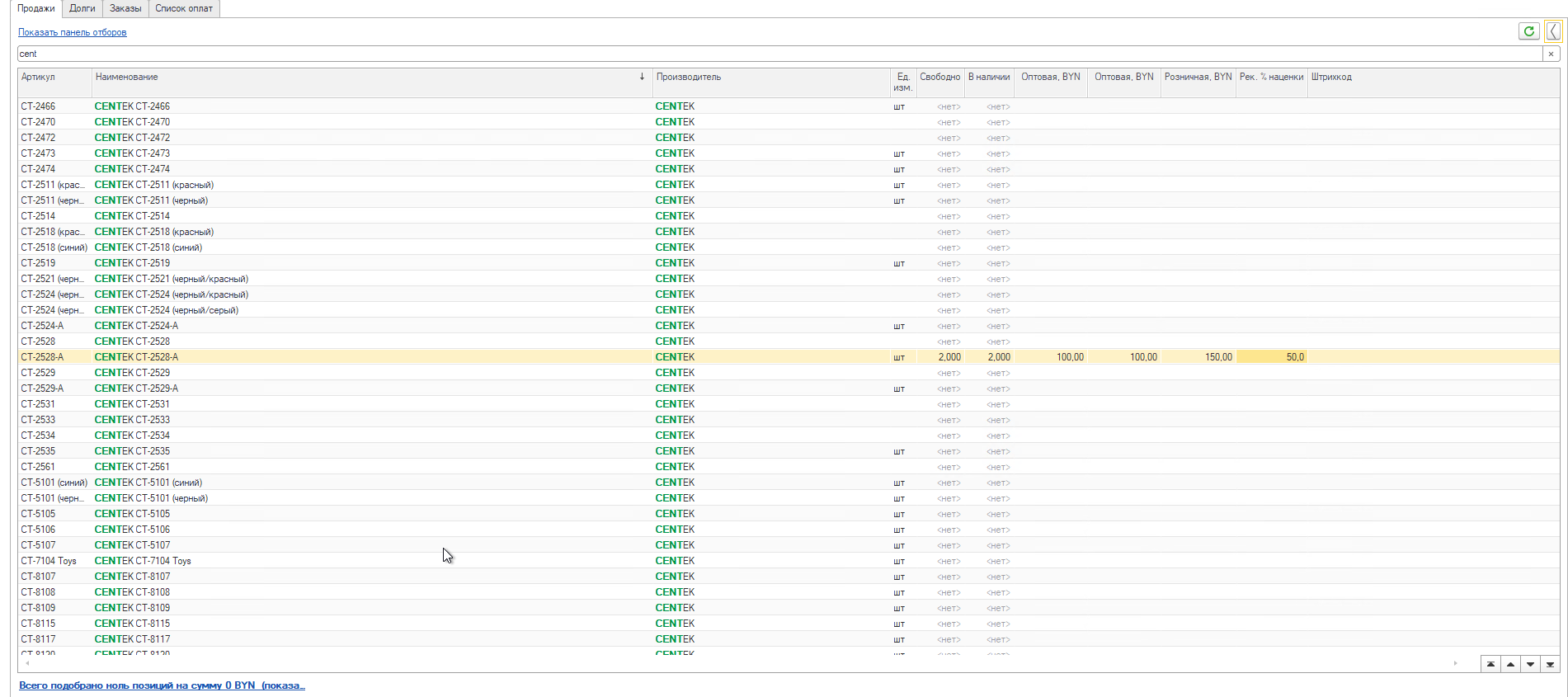The height and width of the screenshot is (697, 1568).
Task: Select the highlighted 50,0 markup cell
Action: click(1271, 357)
